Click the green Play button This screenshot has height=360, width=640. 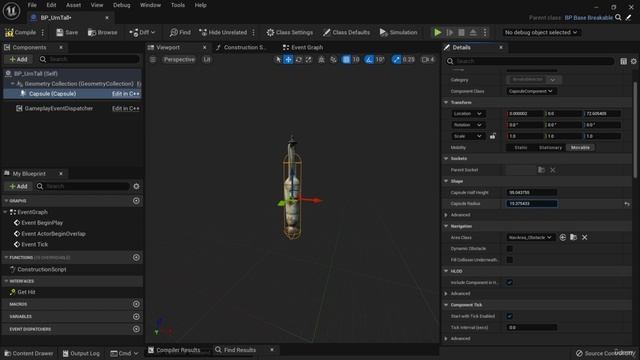click(x=438, y=32)
